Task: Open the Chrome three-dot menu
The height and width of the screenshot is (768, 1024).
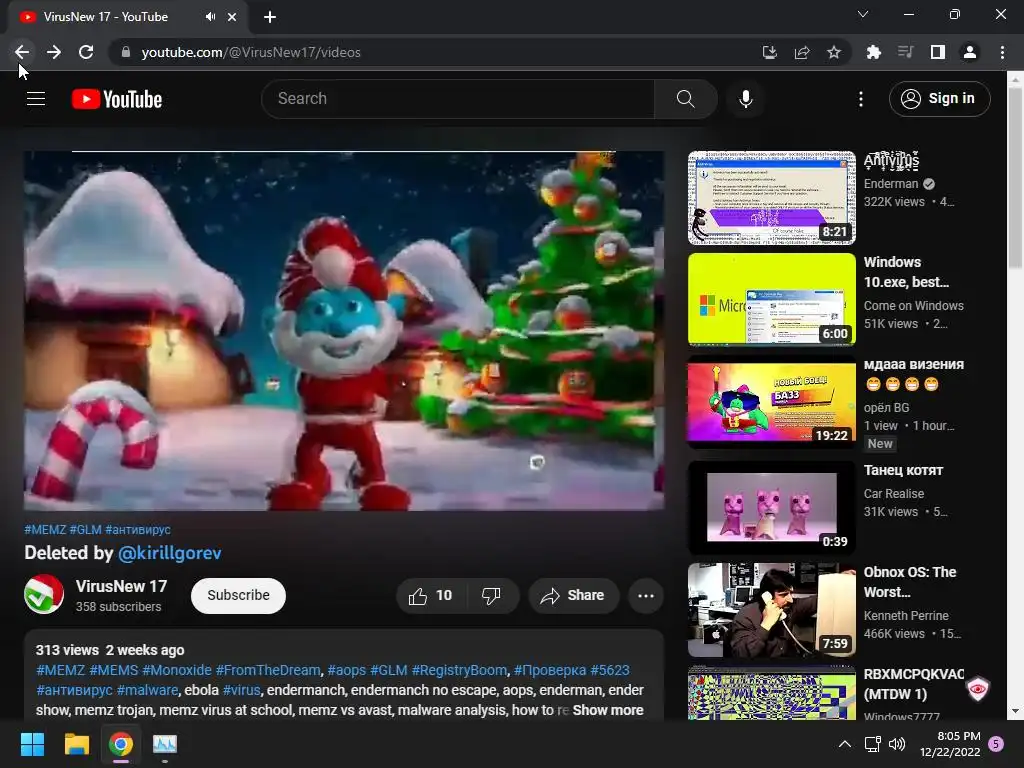Action: 1002,52
